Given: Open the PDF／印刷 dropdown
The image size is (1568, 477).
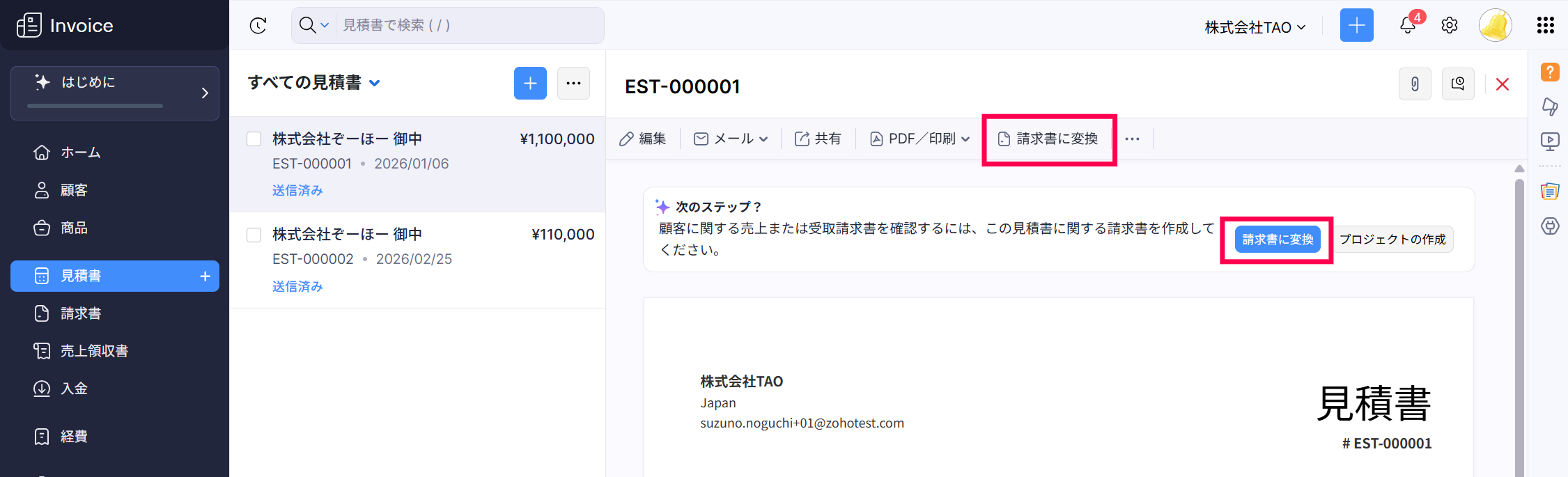Looking at the screenshot, I should (919, 139).
